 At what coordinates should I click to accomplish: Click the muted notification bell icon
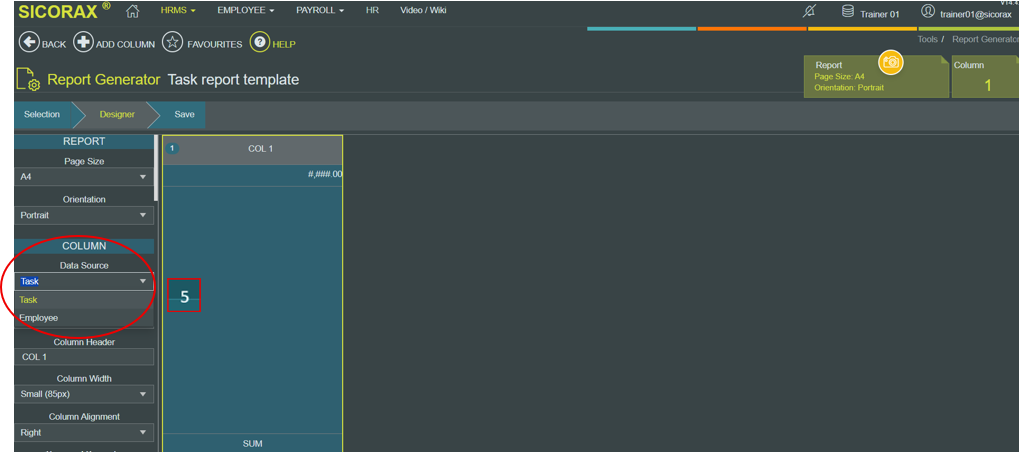[810, 12]
